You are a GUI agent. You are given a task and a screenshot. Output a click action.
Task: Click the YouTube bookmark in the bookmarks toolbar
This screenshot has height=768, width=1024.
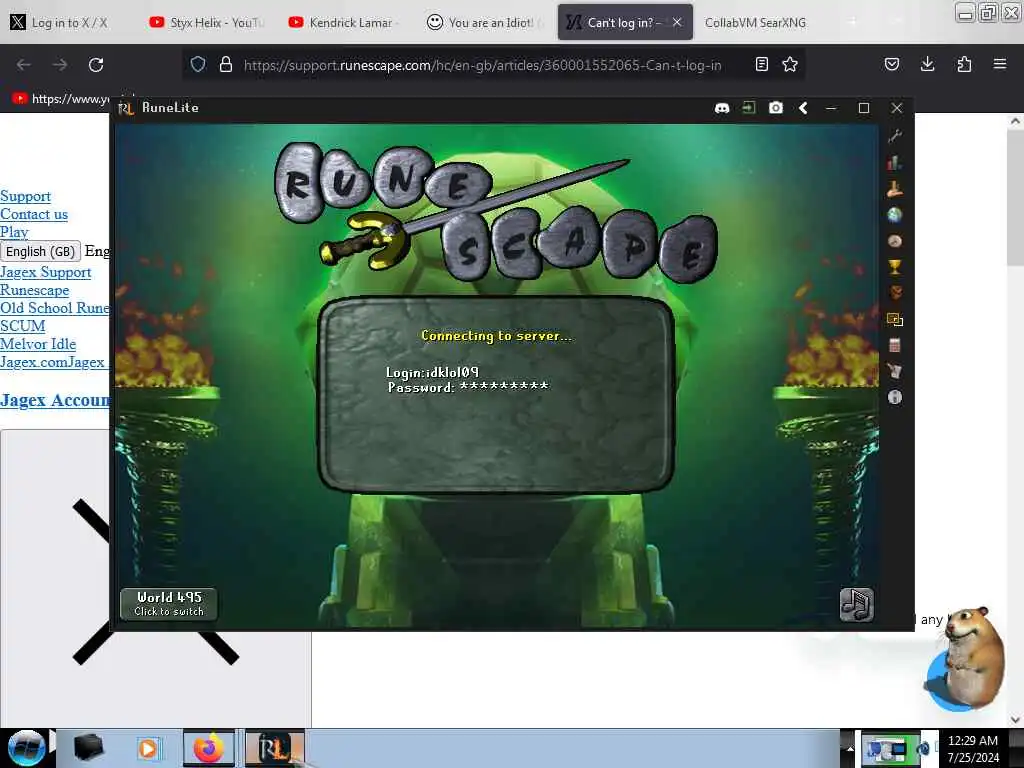click(x=61, y=99)
